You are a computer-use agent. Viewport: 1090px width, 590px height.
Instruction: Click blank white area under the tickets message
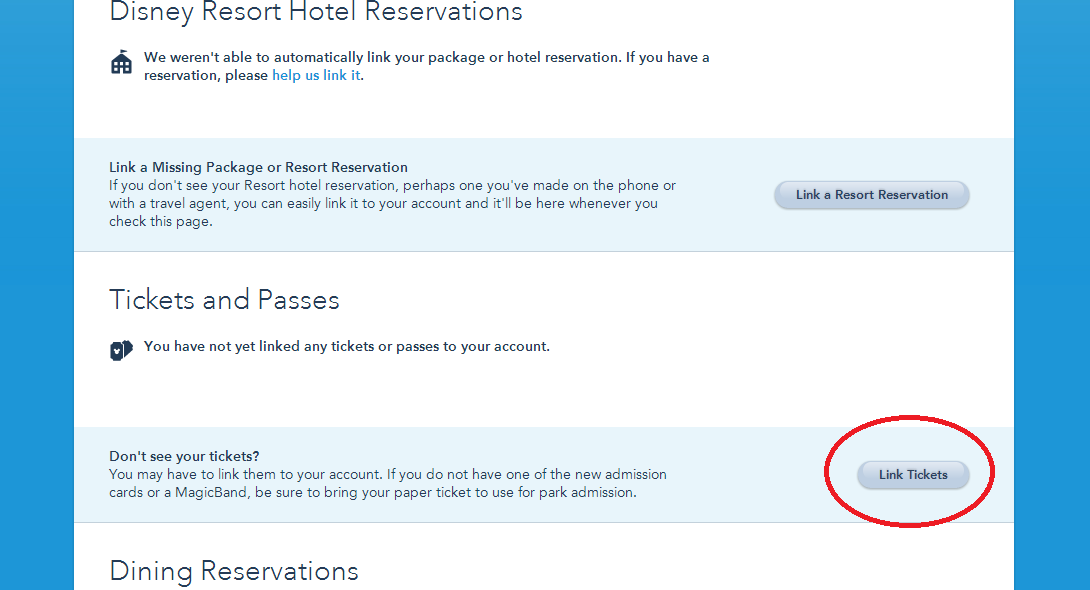(500, 395)
